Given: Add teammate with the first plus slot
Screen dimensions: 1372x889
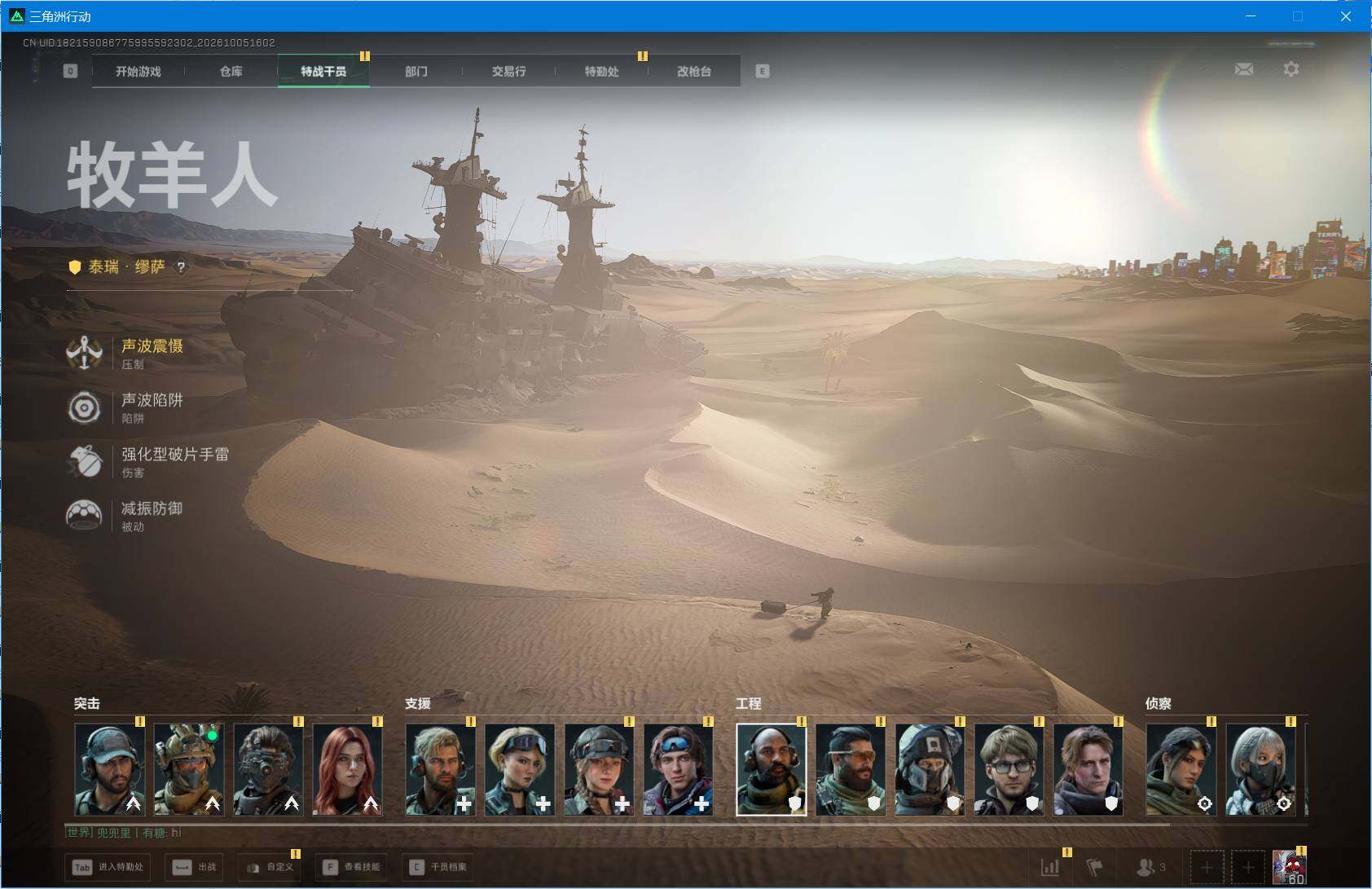Looking at the screenshot, I should pos(1207,867).
